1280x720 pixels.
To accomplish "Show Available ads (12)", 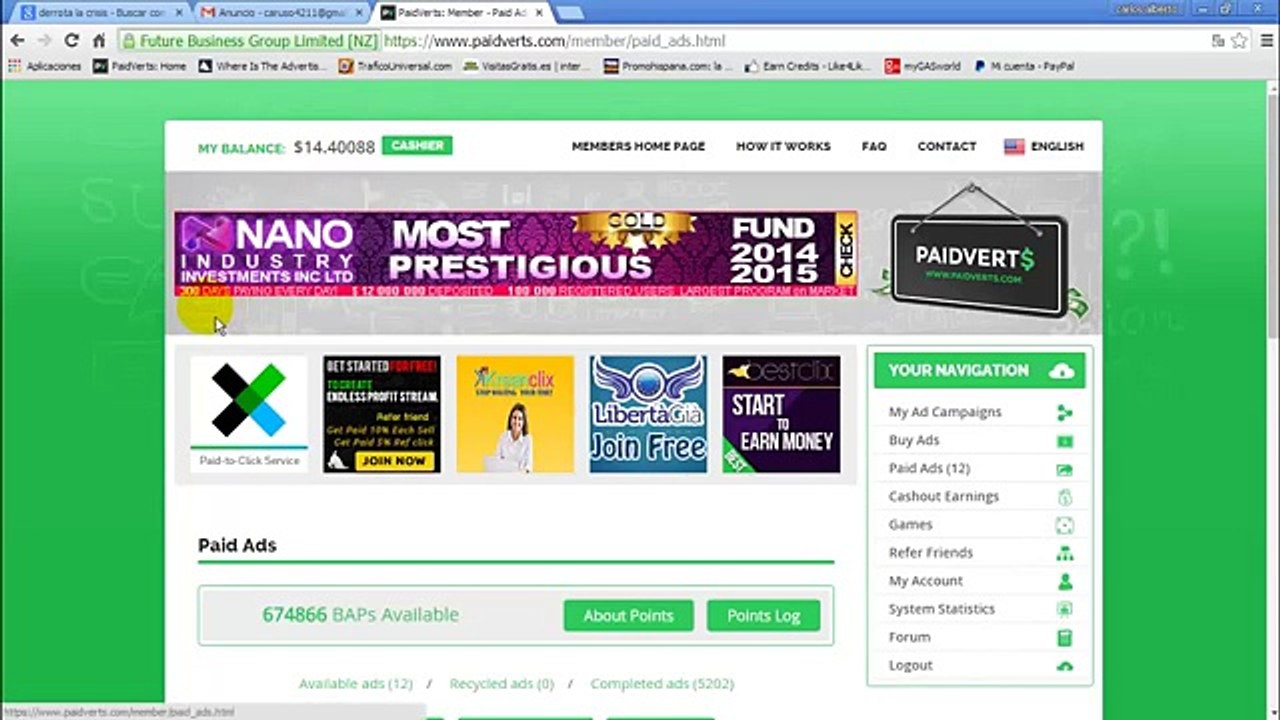I will 355,684.
